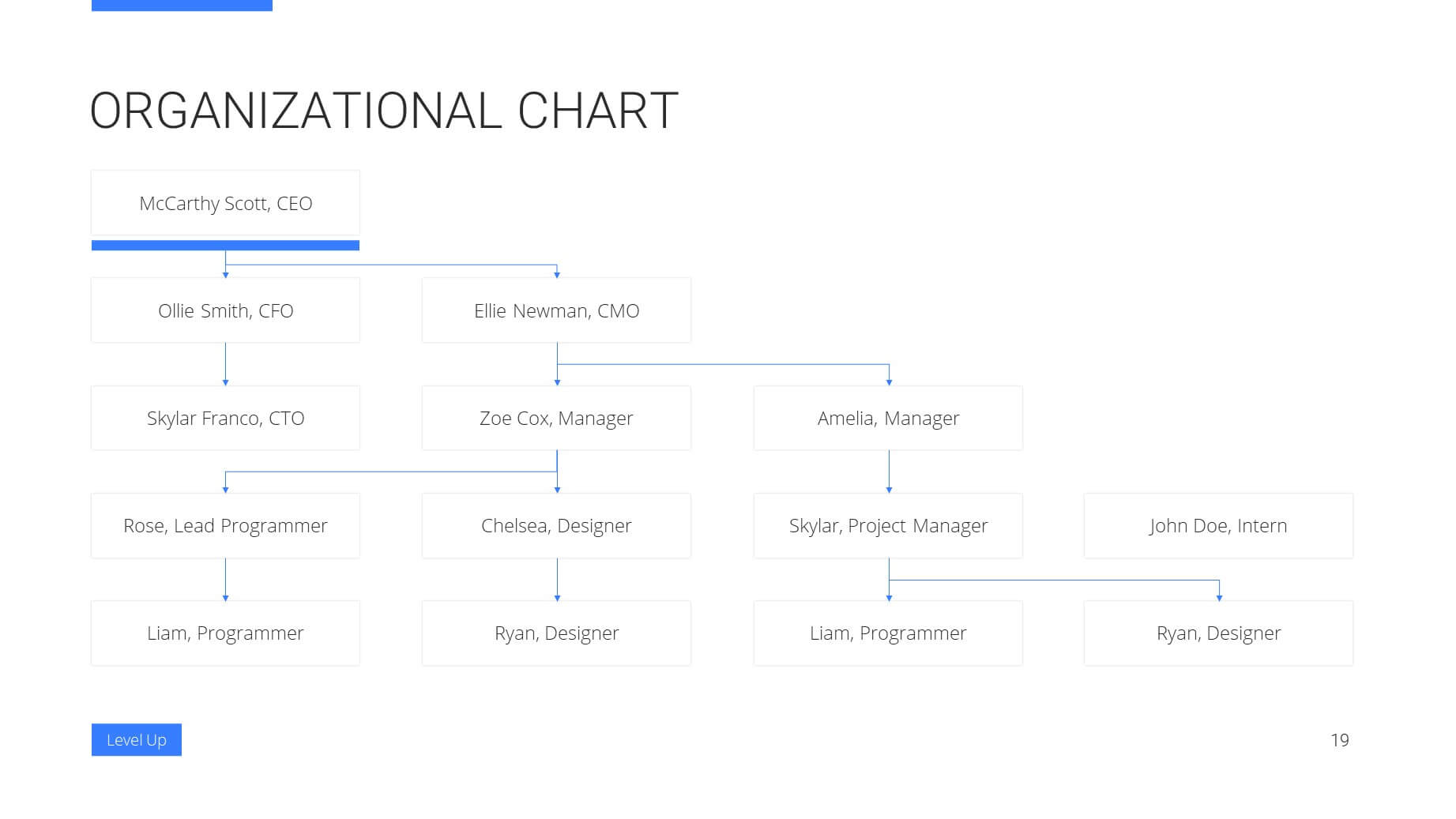This screenshot has height=819, width=1456.
Task: Select the John Doe, Intern box
Action: coord(1218,526)
